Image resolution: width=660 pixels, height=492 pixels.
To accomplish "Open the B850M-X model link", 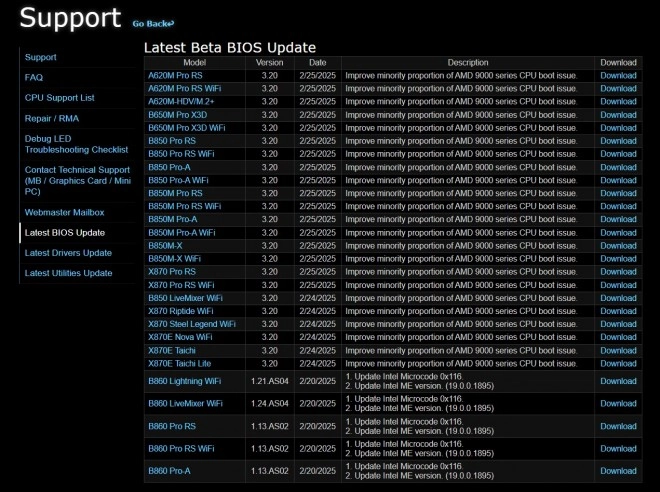I will click(x=165, y=246).
